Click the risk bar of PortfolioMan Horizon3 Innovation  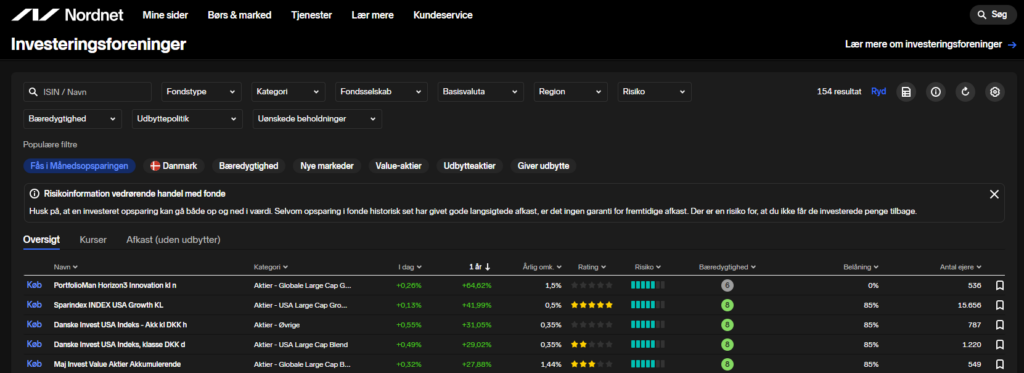coord(648,285)
